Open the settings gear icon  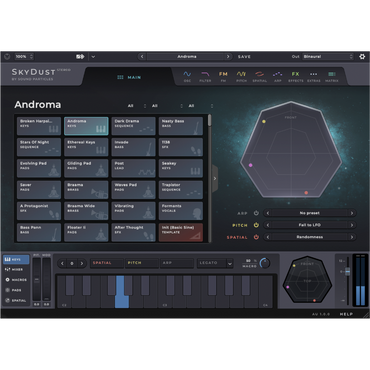coord(362,57)
